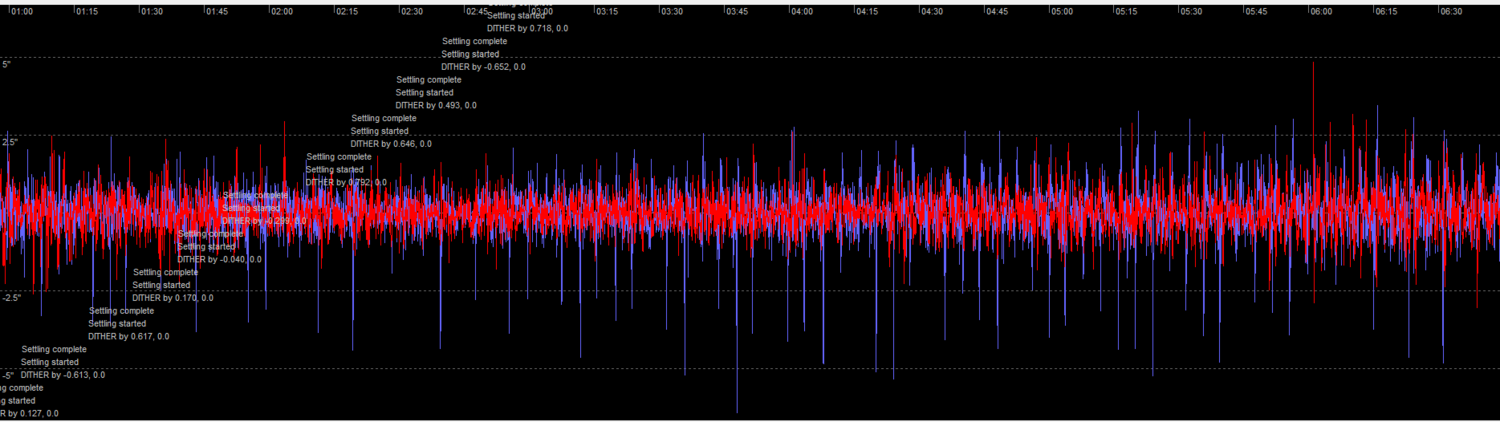1500x422 pixels.
Task: Select the 'DITHER by -0.040, 0.0' annotation
Action: pyautogui.click(x=220, y=259)
